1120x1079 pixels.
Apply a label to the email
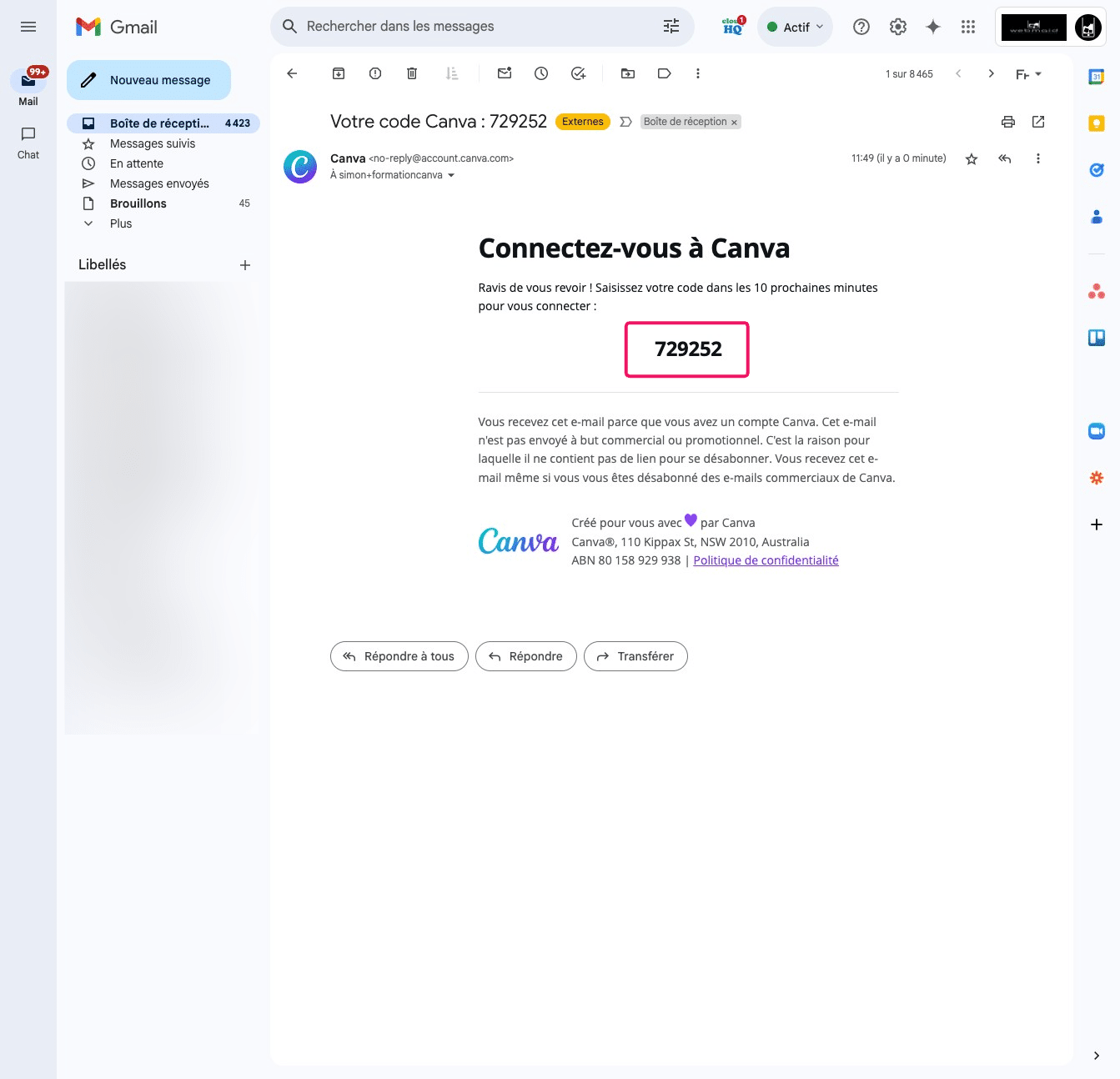664,73
